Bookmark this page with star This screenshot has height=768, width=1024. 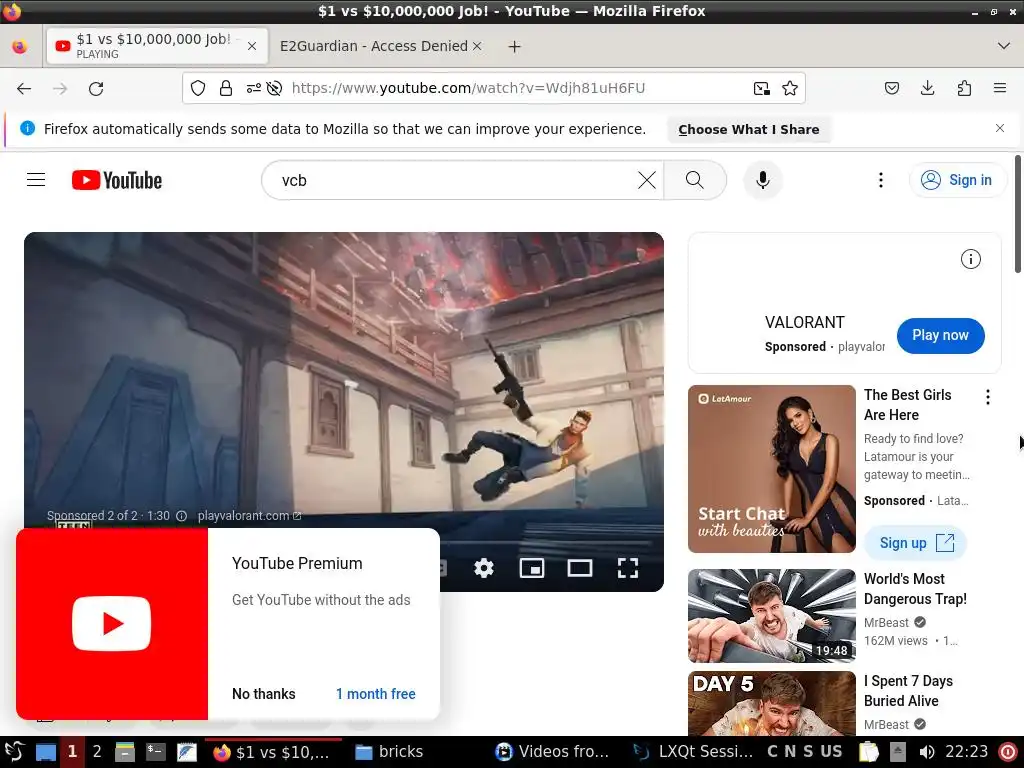[x=790, y=88]
